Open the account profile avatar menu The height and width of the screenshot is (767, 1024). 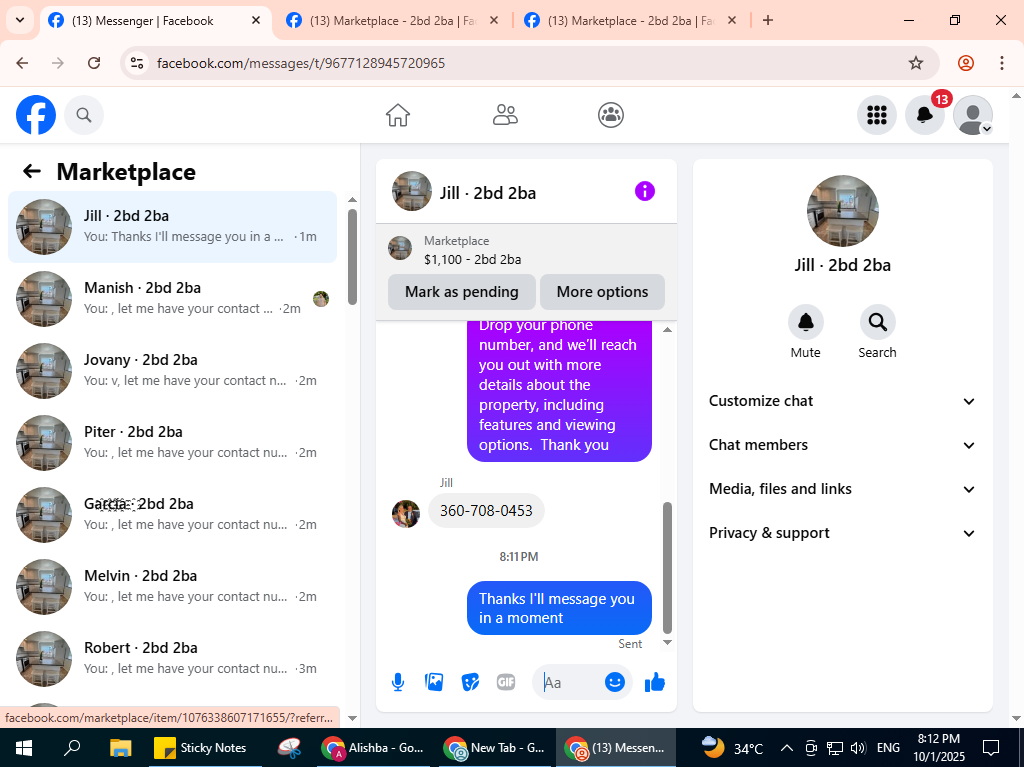973,115
